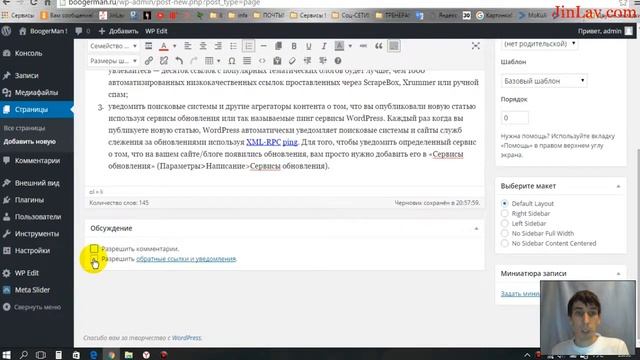This screenshot has height=360, width=640.
Task: Align text right in editor toolbar
Action: (218, 46)
